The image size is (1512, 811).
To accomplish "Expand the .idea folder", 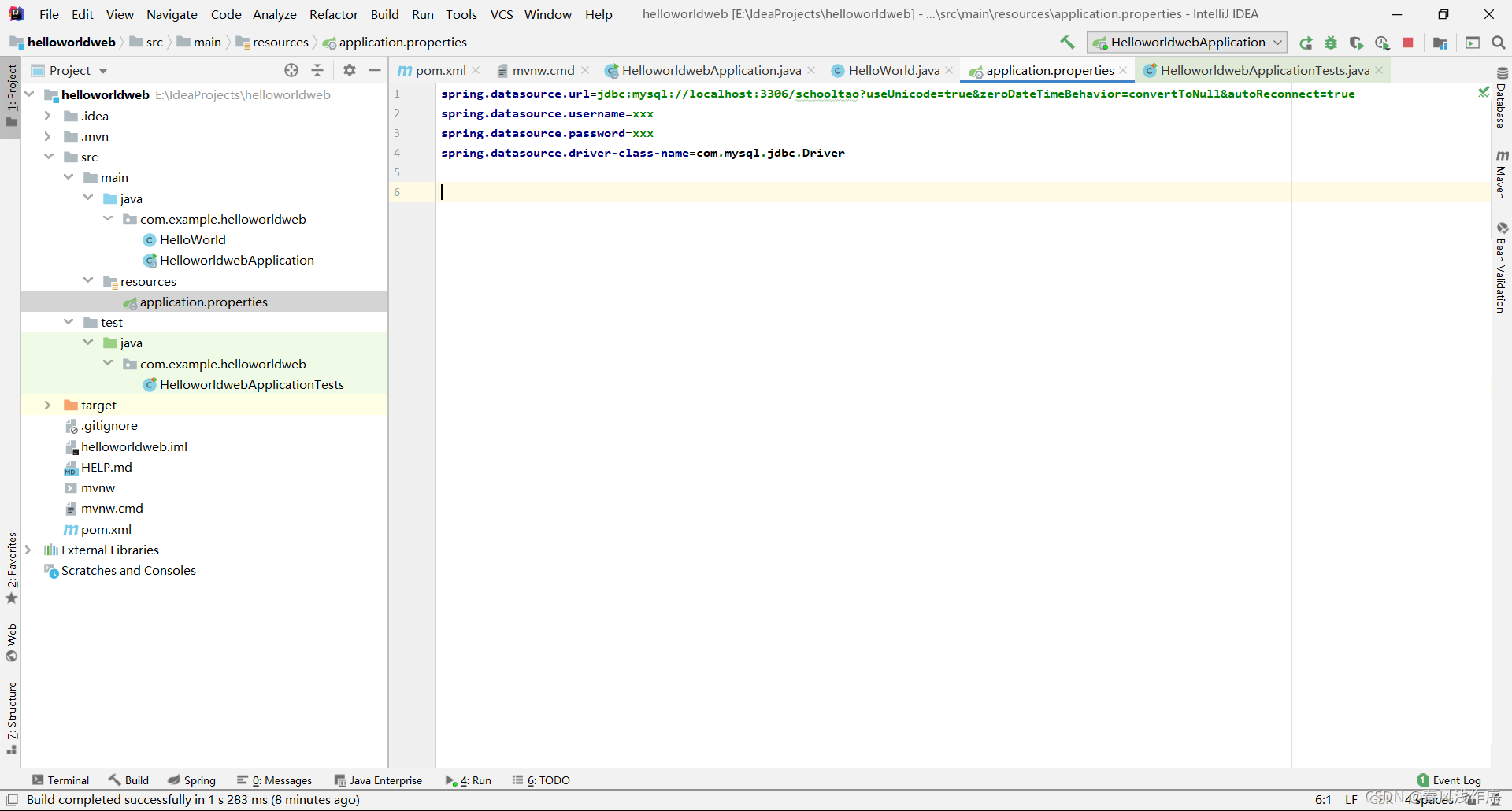I will 48,116.
